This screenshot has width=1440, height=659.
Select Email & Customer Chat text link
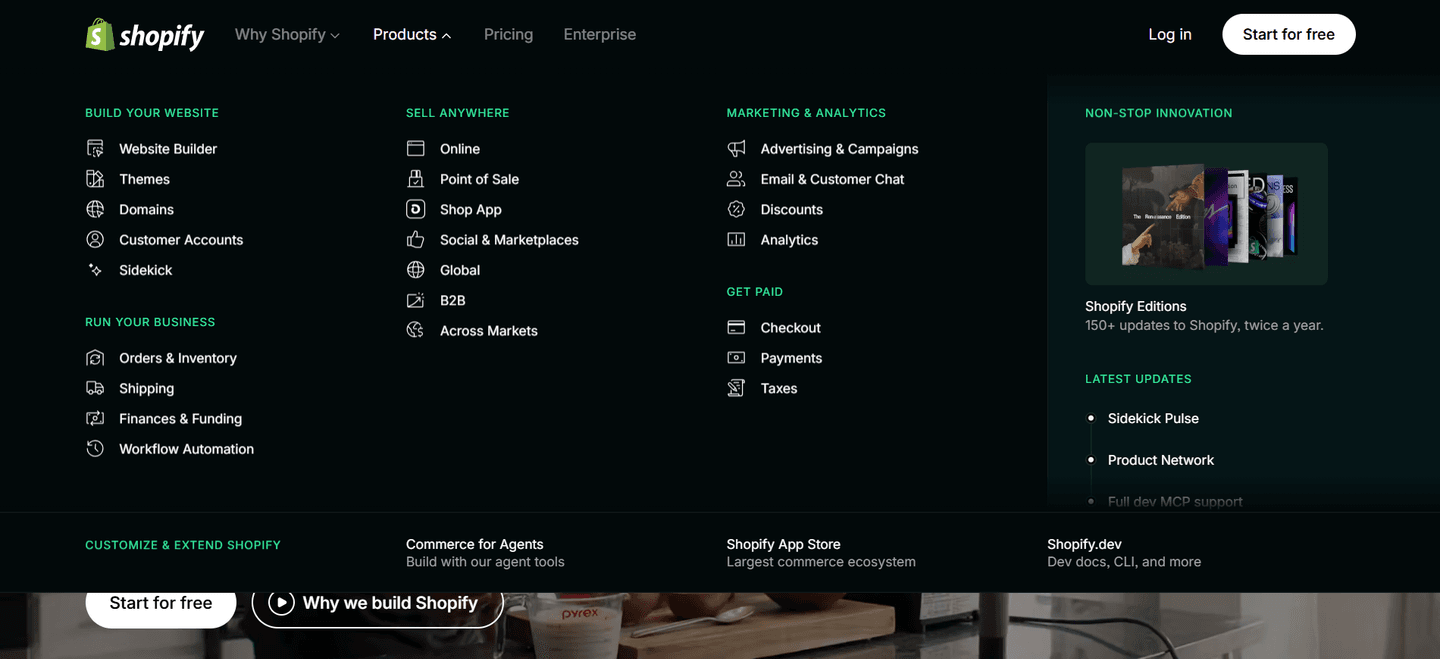(x=833, y=179)
